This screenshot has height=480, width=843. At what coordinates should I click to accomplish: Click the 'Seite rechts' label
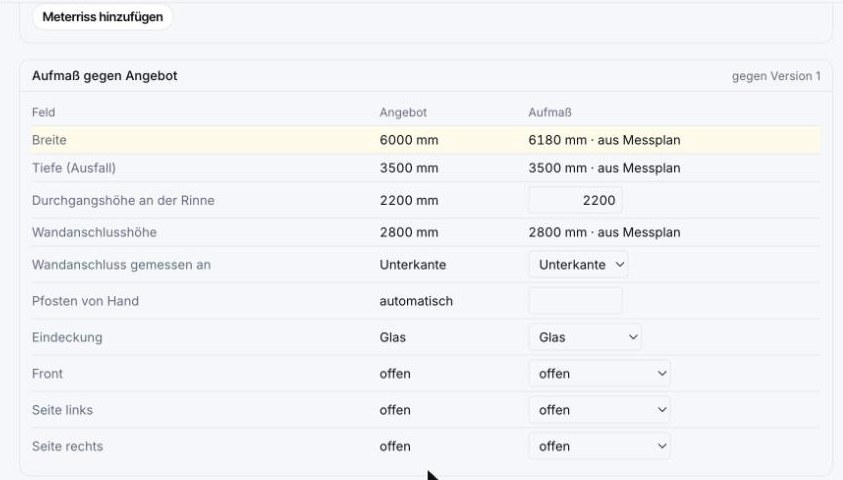67,446
